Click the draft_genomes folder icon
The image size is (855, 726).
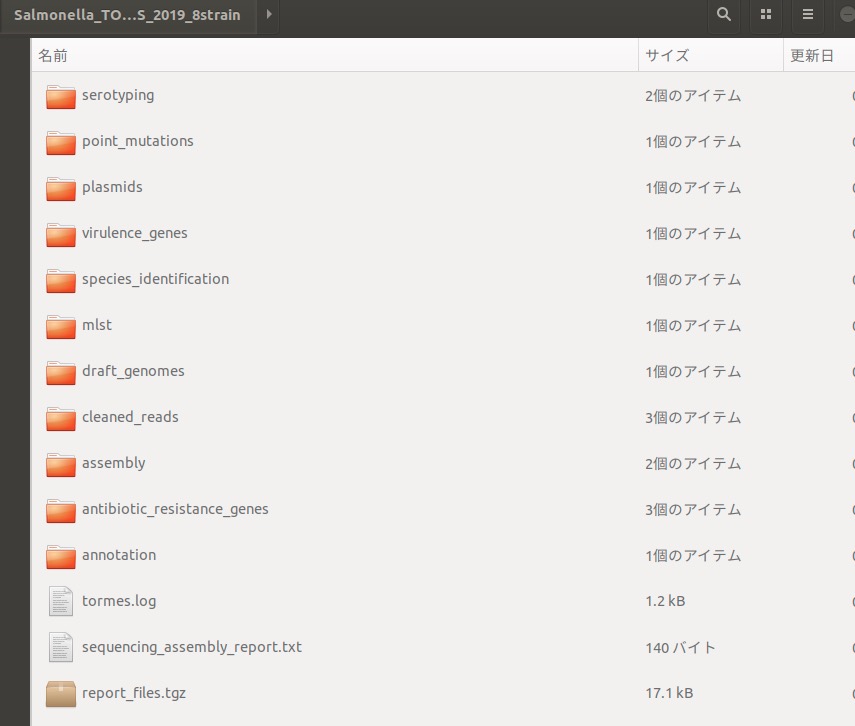[61, 373]
